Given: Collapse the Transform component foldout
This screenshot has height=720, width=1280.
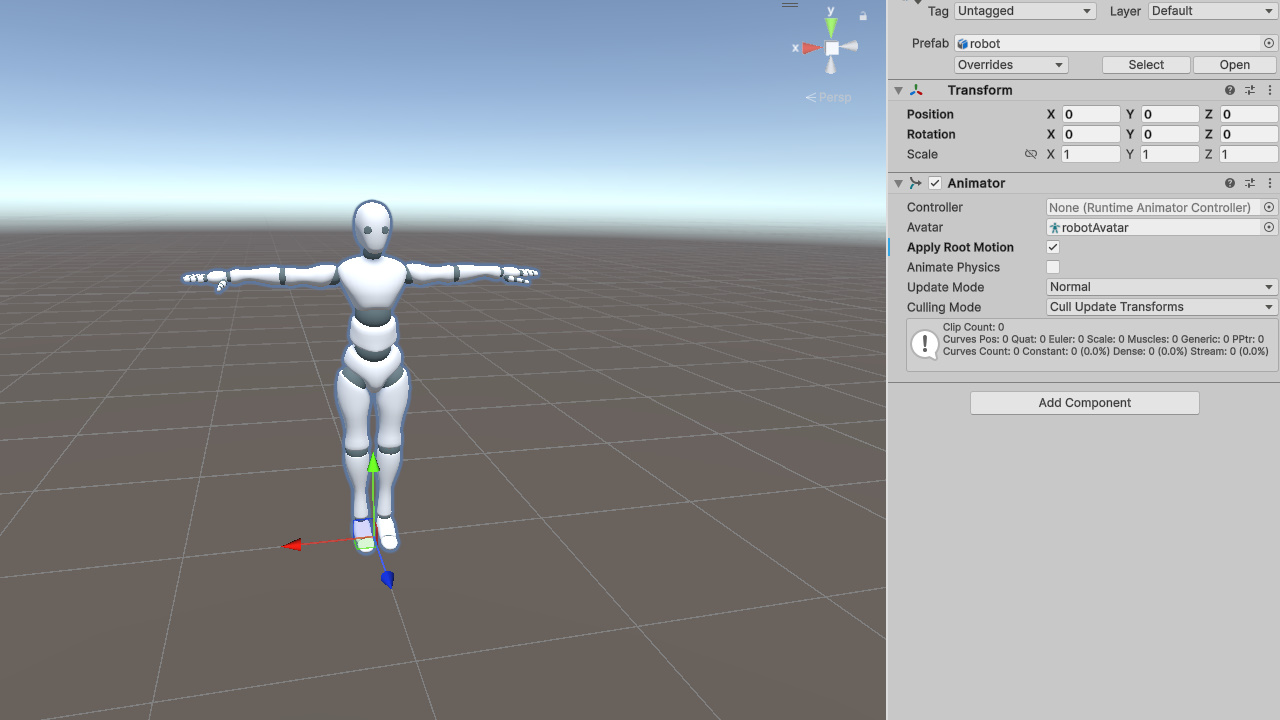Looking at the screenshot, I should (898, 90).
